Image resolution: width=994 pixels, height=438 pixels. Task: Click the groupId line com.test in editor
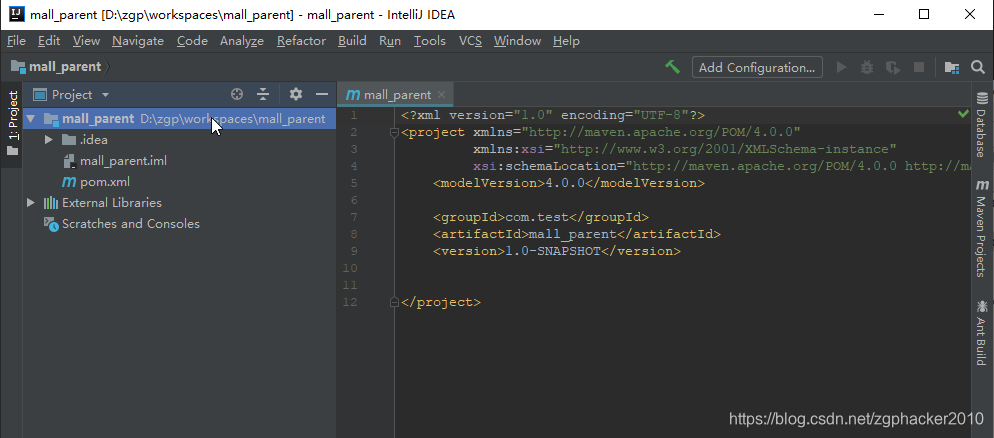[541, 217]
